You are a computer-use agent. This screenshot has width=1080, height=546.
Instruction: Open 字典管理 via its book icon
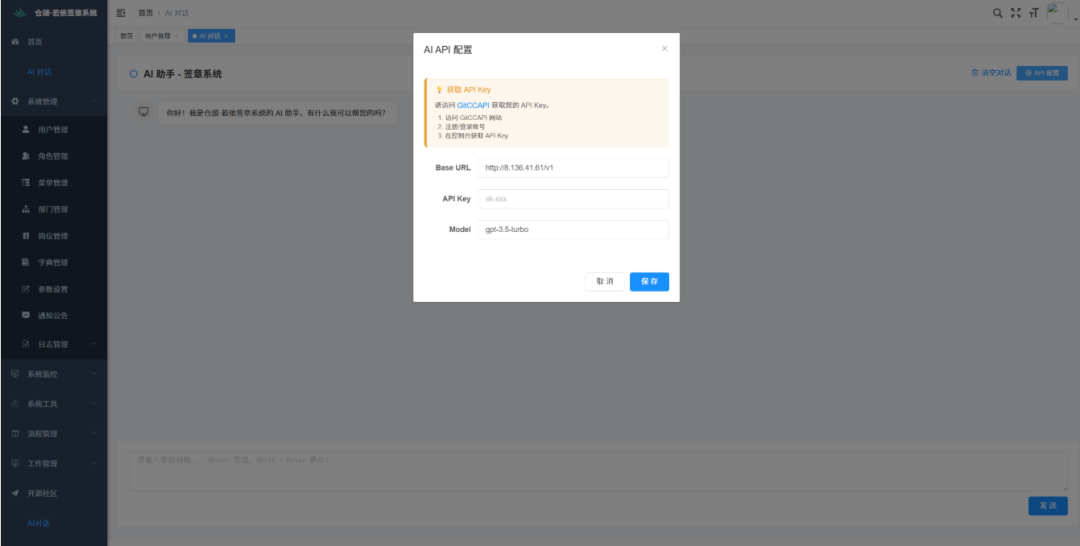click(x=26, y=262)
